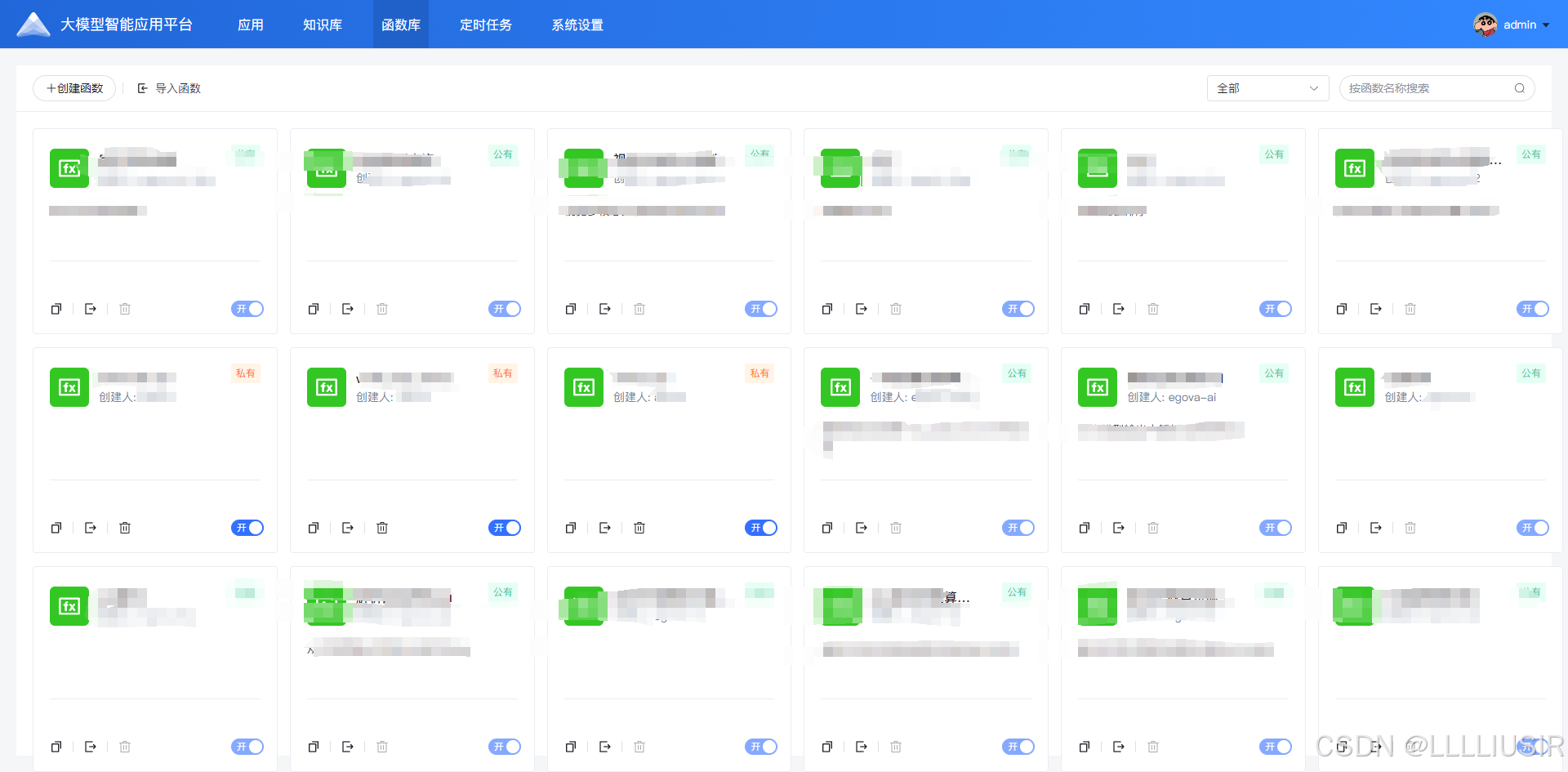Export the second 私有 function card
The image size is (1568, 772).
tap(348, 528)
